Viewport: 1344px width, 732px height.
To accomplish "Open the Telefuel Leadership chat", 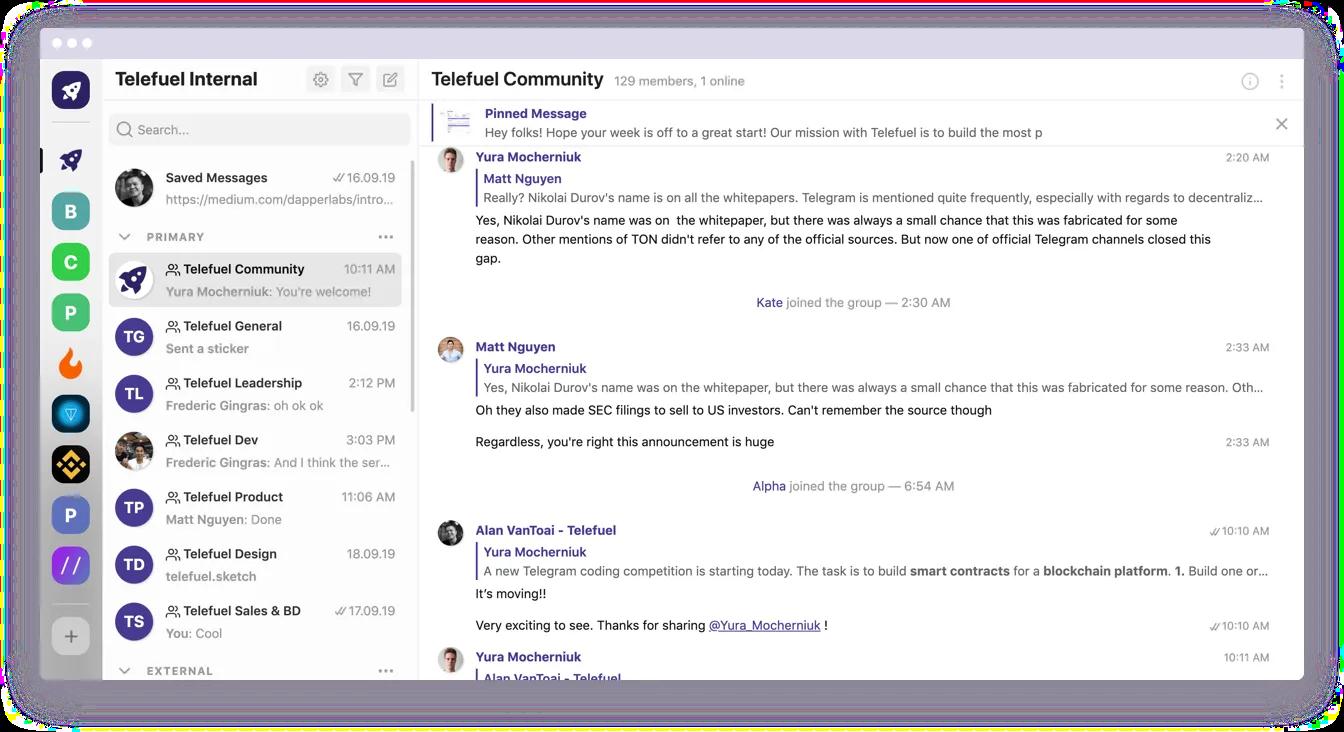I will coord(255,394).
